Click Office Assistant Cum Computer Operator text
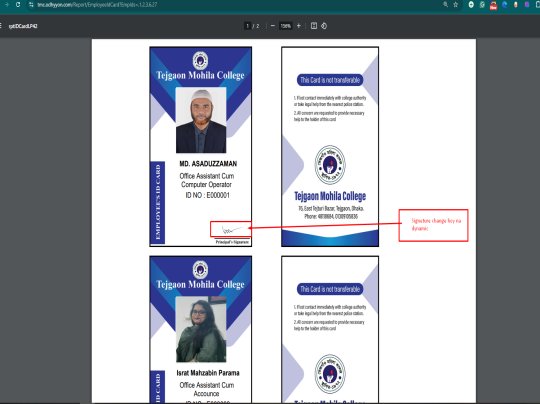Screen dimensions: 540x404 click(x=207, y=180)
